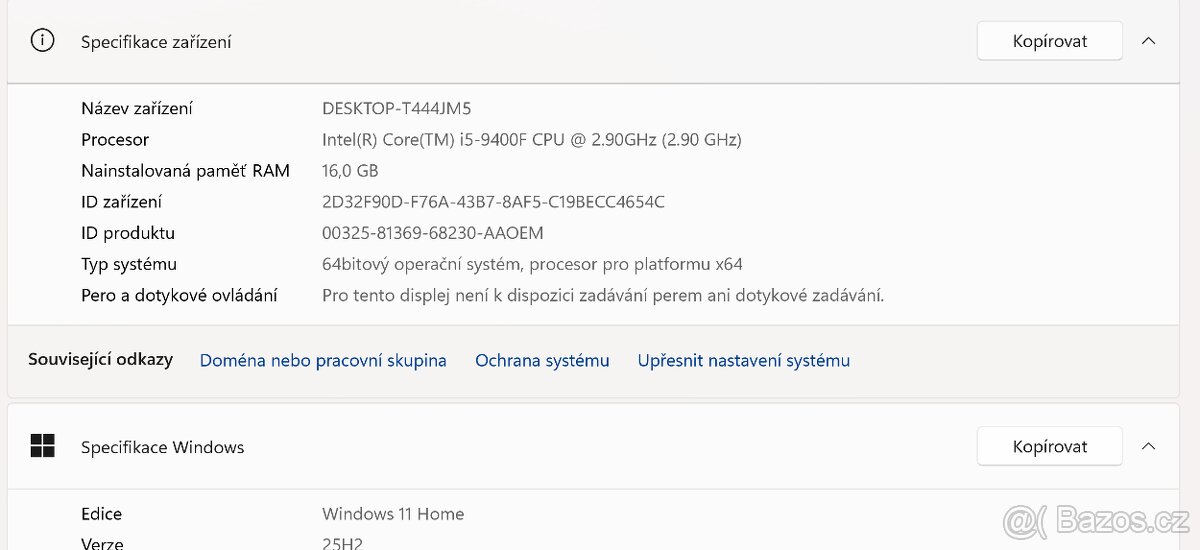The width and height of the screenshot is (1200, 550).
Task: Click the Specifikace zařízení section title
Action: pyautogui.click(x=156, y=42)
